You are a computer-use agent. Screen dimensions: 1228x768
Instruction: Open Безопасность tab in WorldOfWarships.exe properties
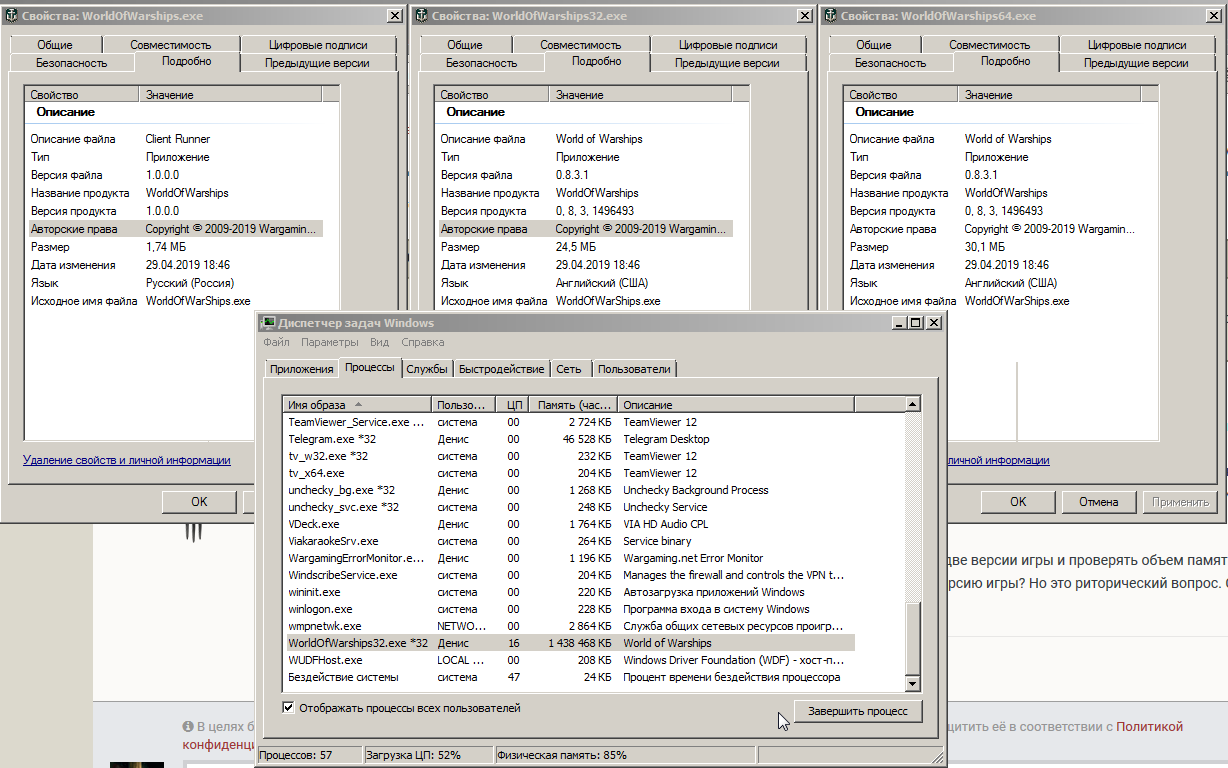point(71,63)
